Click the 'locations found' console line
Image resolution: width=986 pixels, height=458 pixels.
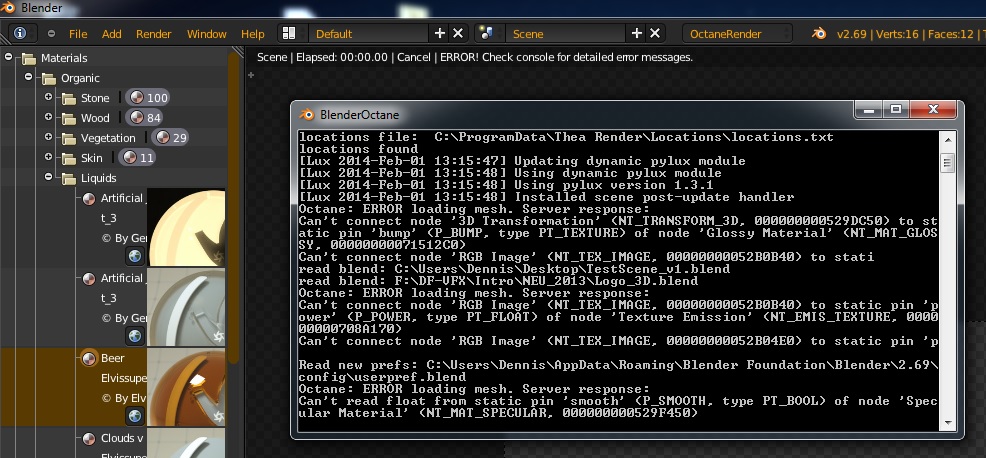coord(358,149)
